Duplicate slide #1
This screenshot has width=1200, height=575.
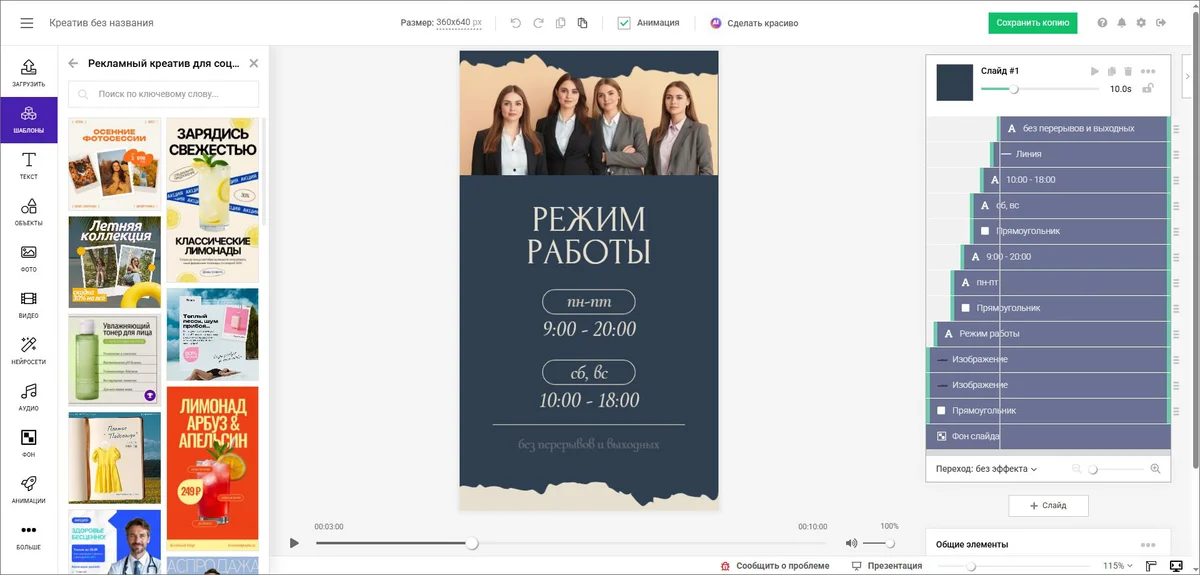click(x=1112, y=71)
